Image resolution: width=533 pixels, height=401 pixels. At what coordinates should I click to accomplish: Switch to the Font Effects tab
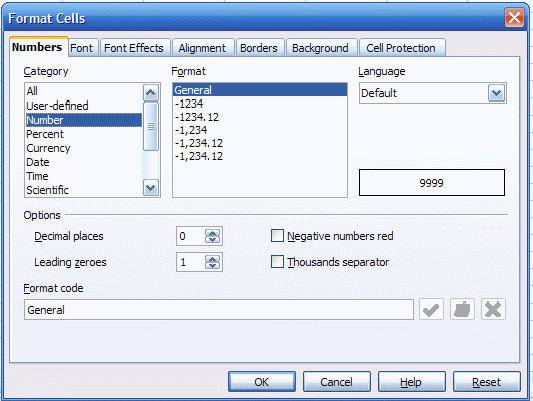[134, 48]
